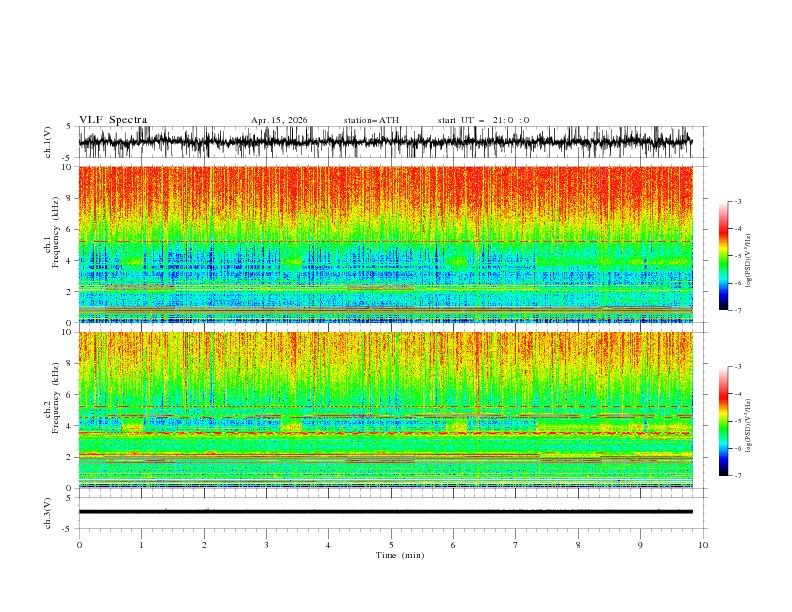
Task: Click the "2" kHz tick on the ch.2 frequency axis
Action: pyautogui.click(x=69, y=457)
